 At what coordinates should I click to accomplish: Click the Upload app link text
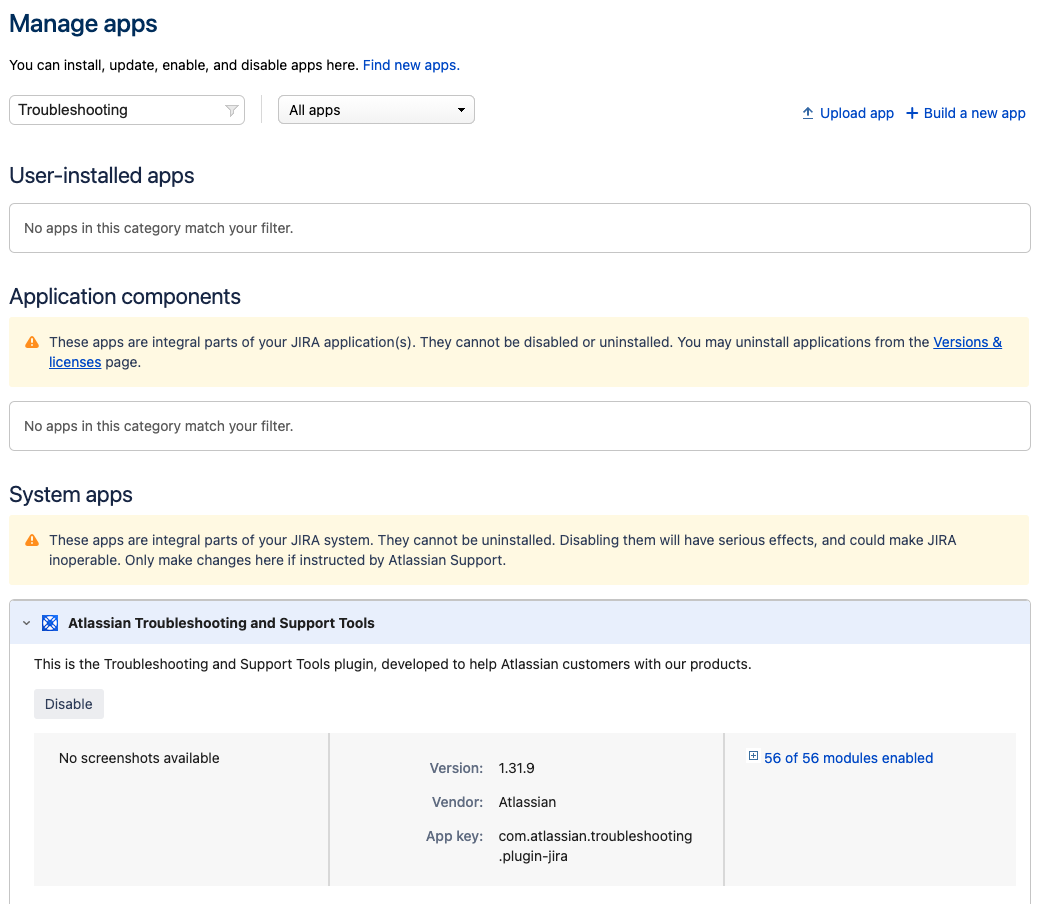(857, 113)
